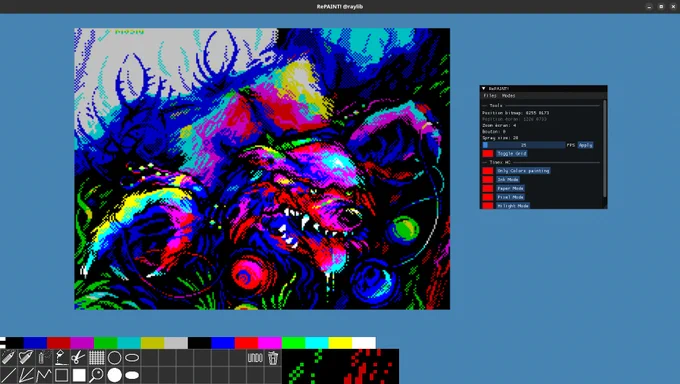
Task: Pick the white palette swatch
Action: 364,343
